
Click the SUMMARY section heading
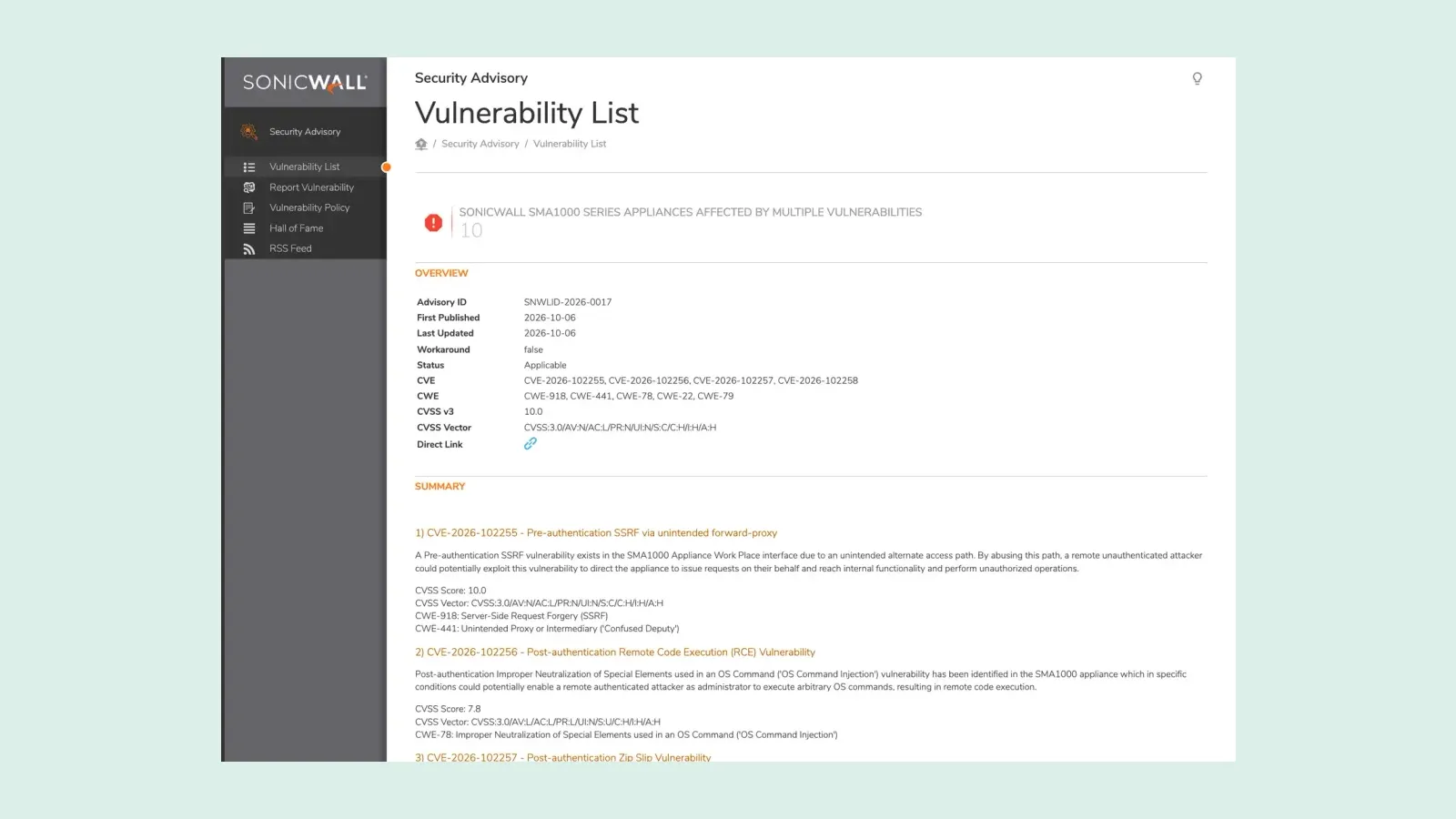(x=440, y=487)
